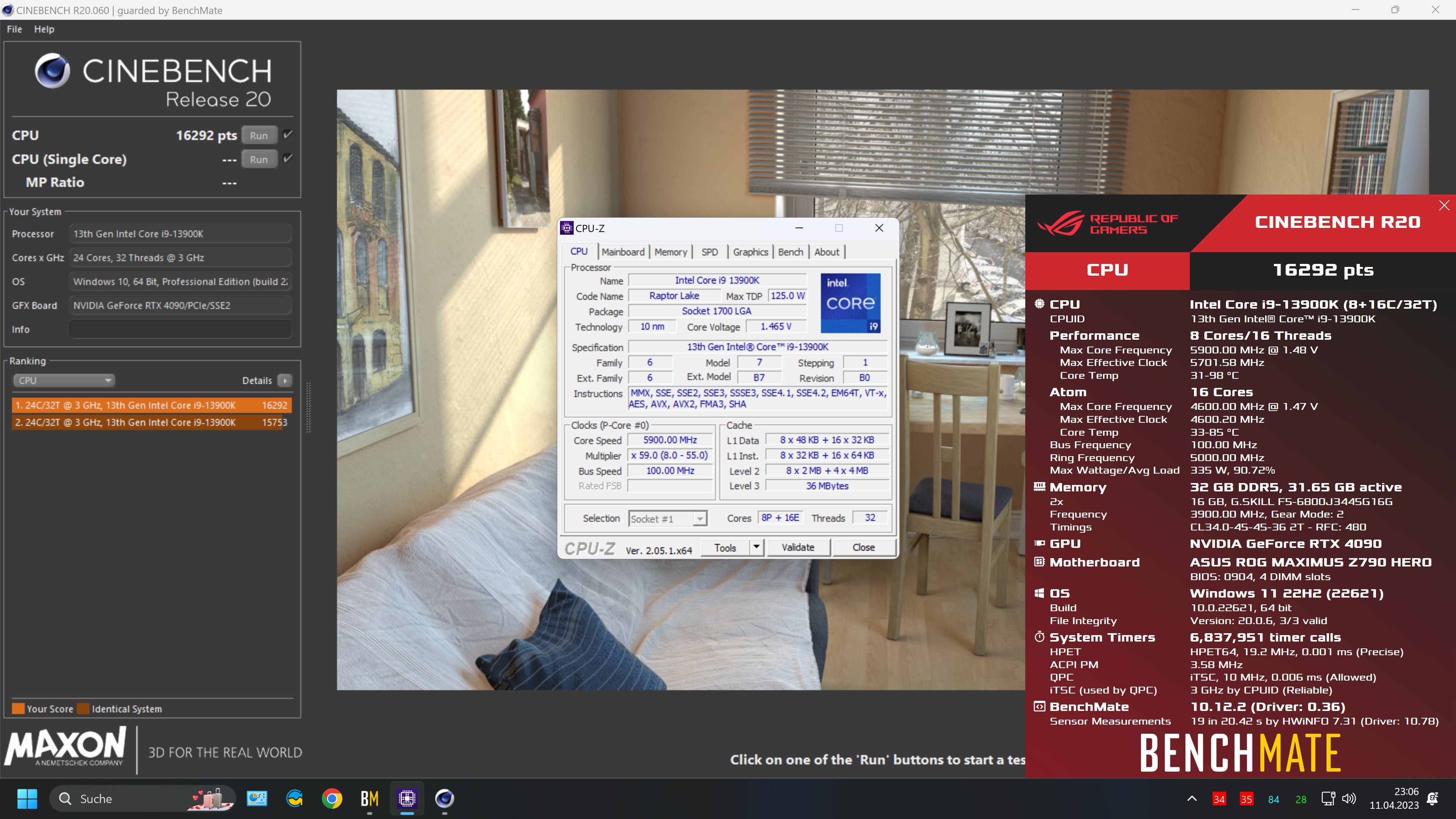
Task: Open the clock and date flyout
Action: (x=1394, y=799)
